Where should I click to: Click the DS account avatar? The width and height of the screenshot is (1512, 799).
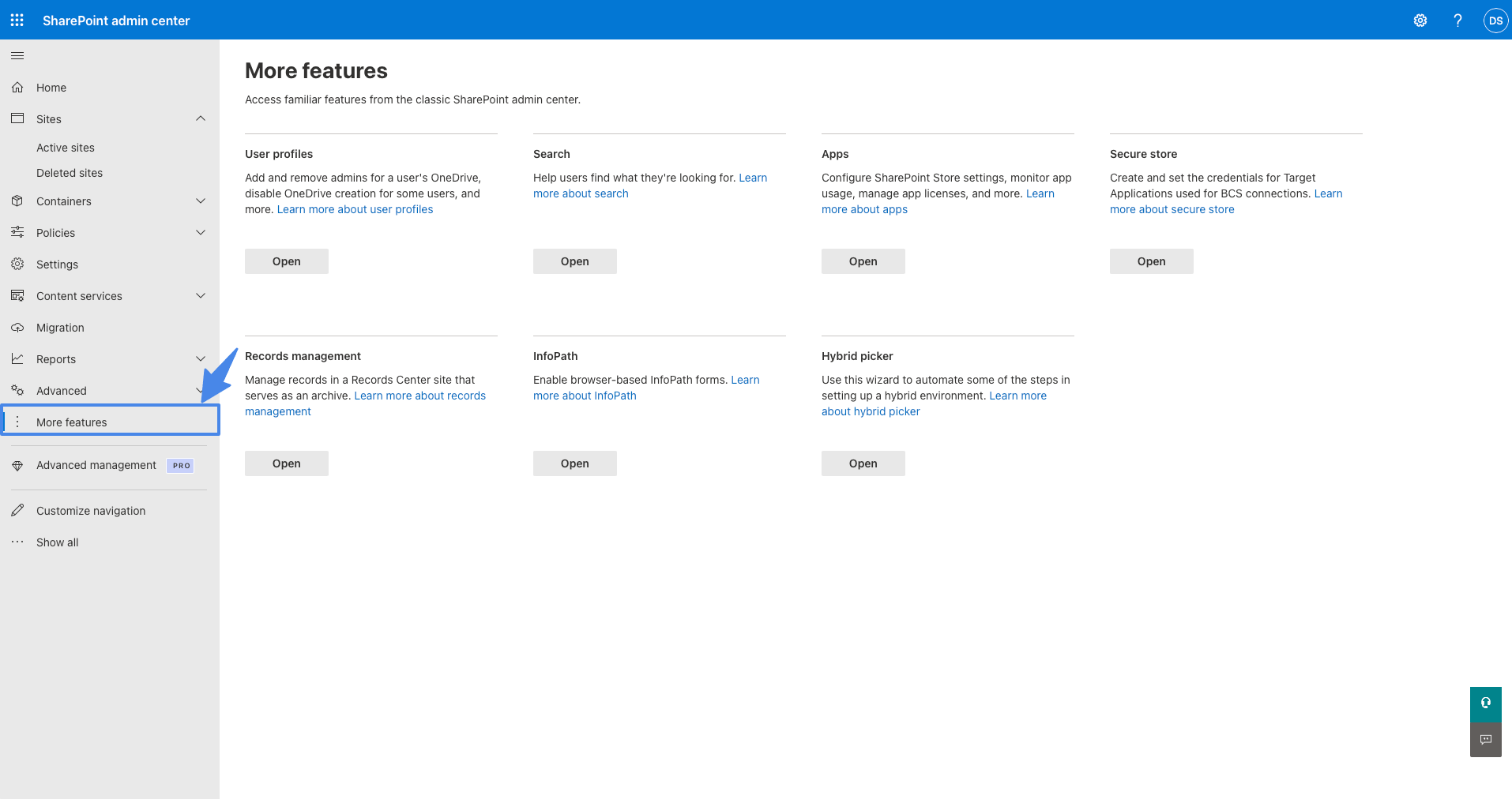pyautogui.click(x=1495, y=20)
